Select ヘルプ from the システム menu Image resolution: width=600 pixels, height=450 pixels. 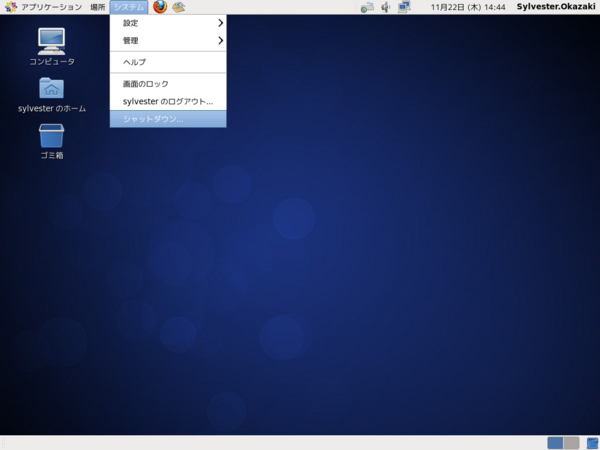pyautogui.click(x=168, y=62)
